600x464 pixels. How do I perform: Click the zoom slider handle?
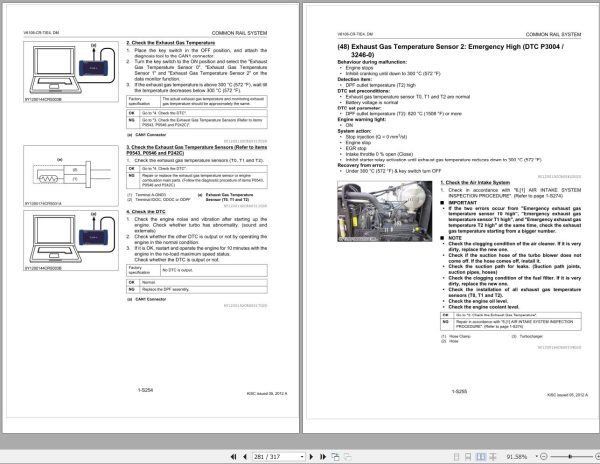570,456
